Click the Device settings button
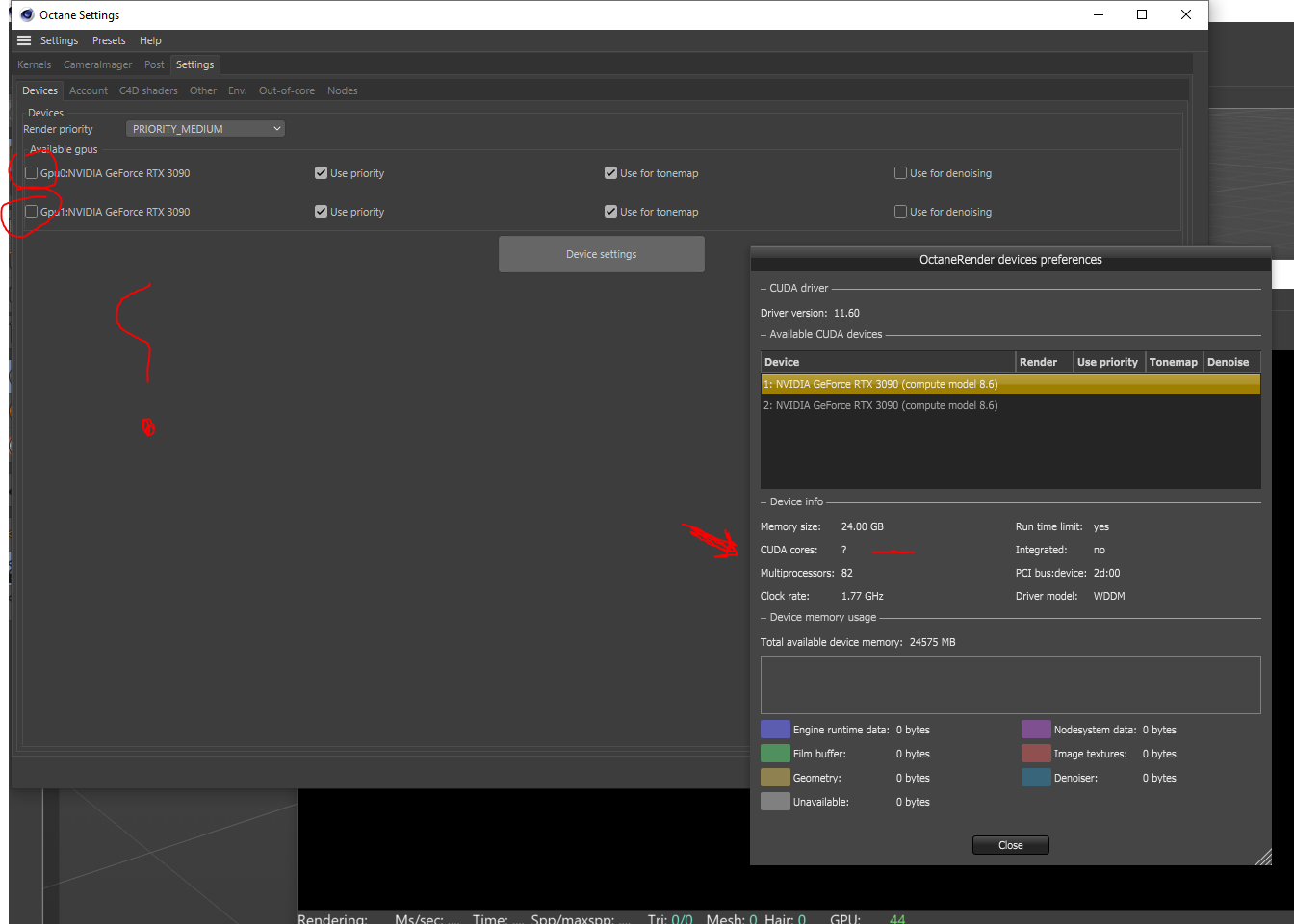 point(602,254)
